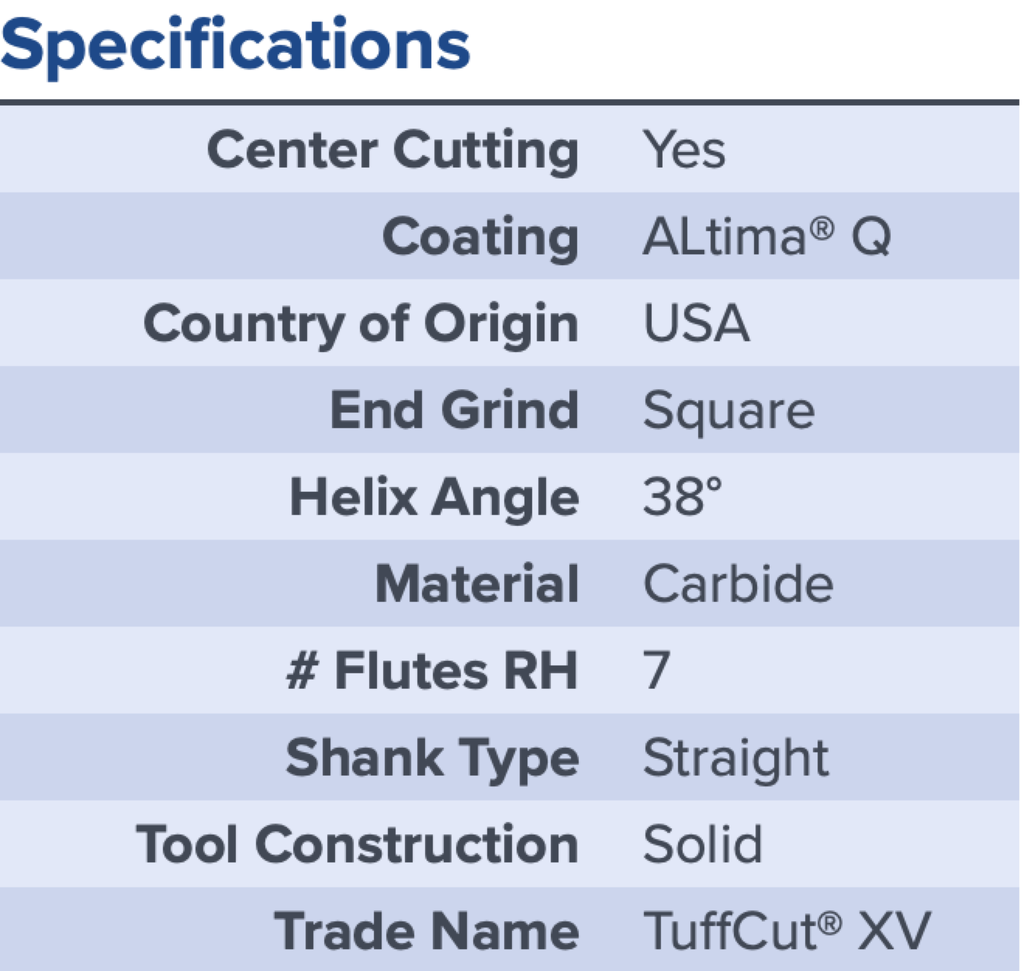Click the Specifications heading
The height and width of the screenshot is (971, 1024).
tap(236, 46)
